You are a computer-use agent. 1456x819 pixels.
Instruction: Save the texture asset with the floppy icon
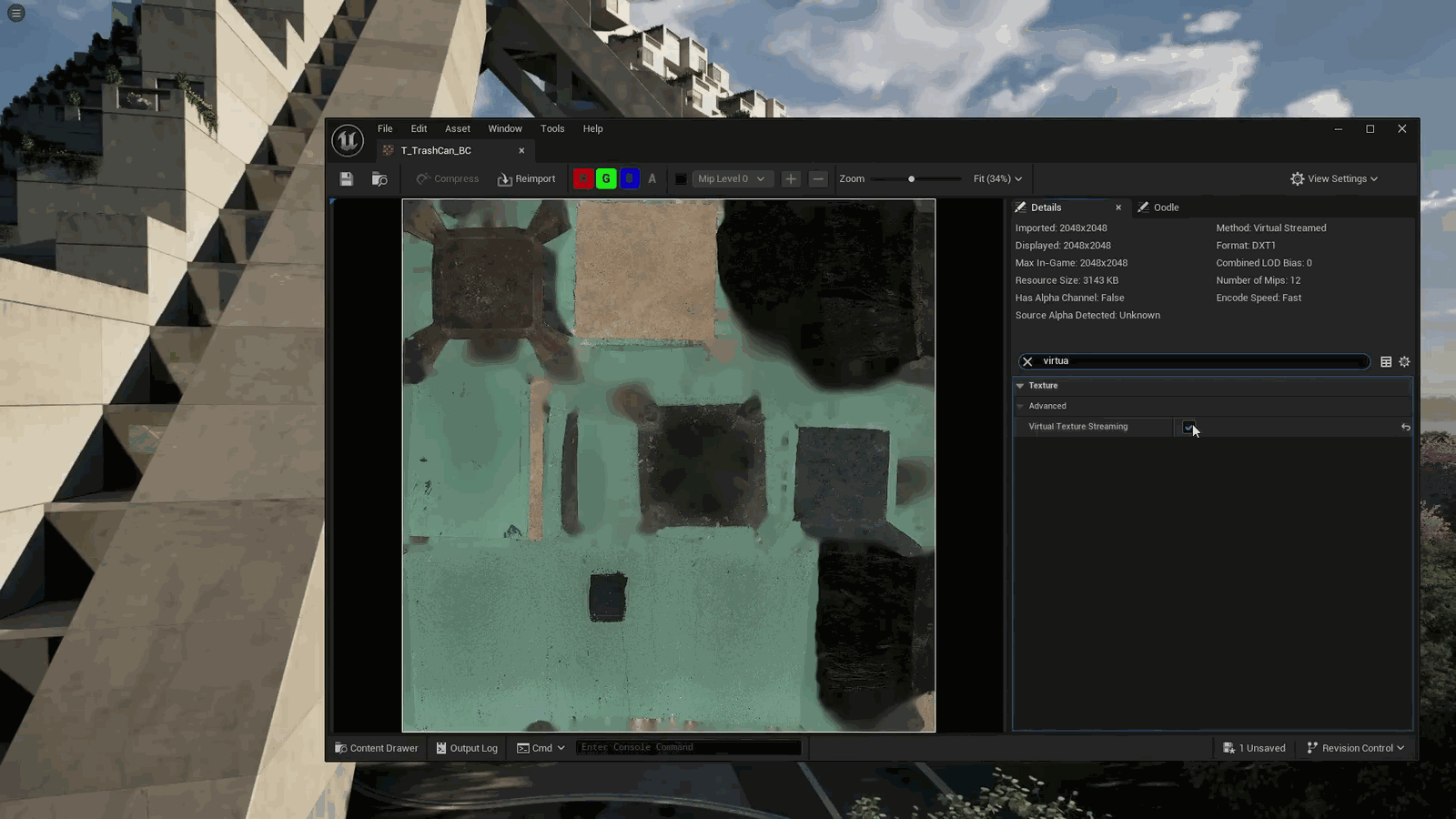tap(347, 179)
